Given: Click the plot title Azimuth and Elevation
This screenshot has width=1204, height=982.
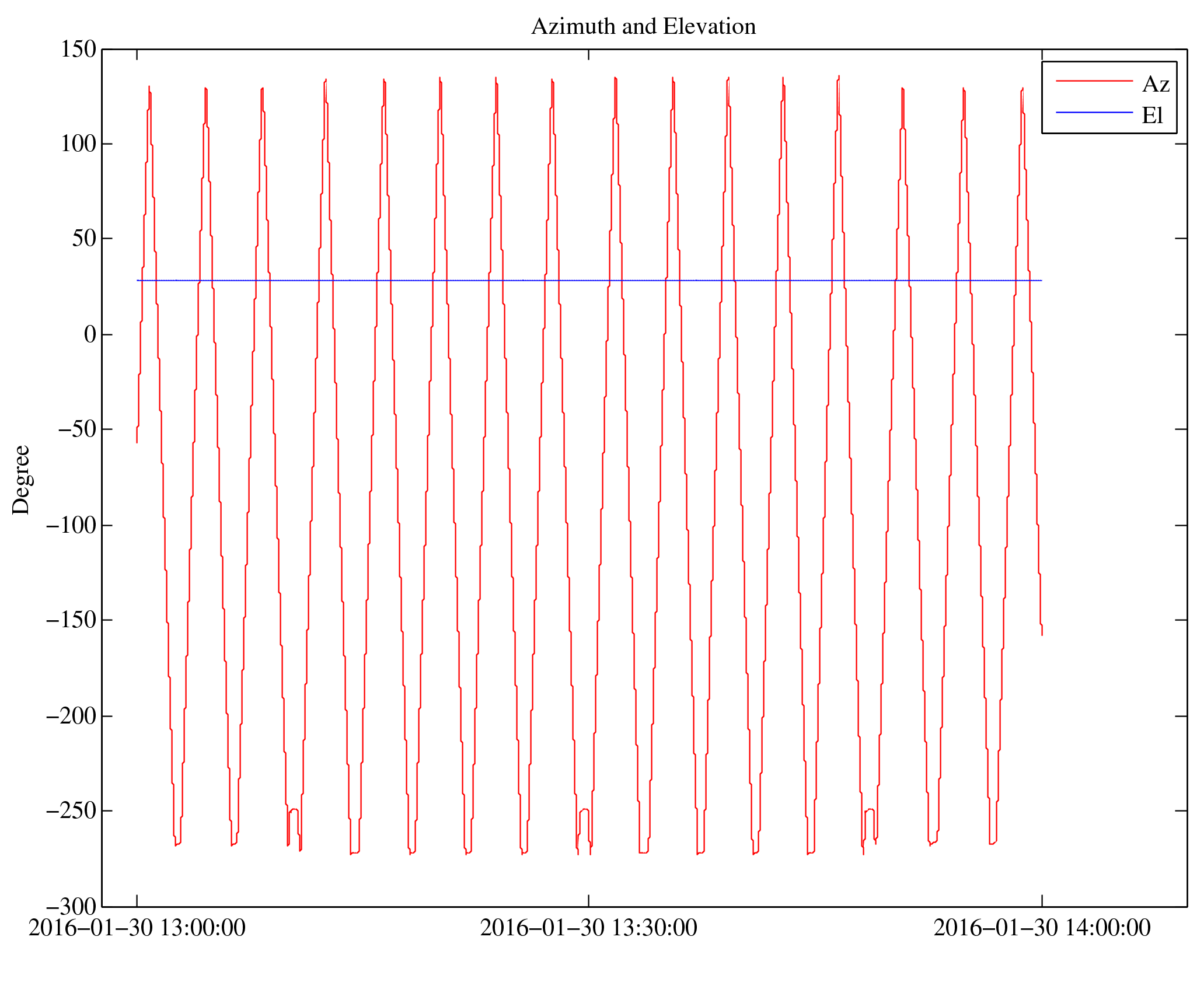Looking at the screenshot, I should coord(643,27).
